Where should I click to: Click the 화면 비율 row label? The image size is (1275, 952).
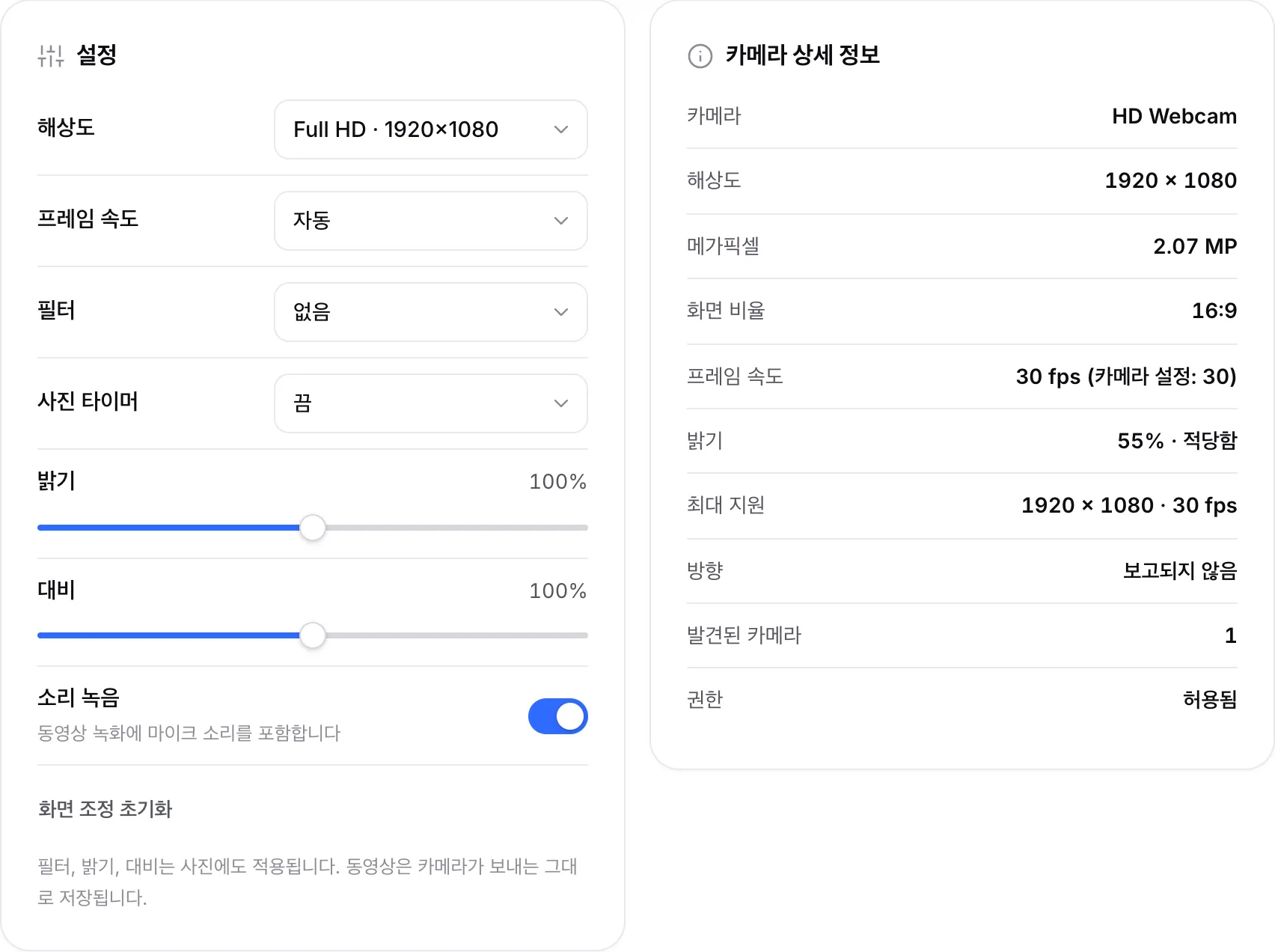pyautogui.click(x=726, y=311)
